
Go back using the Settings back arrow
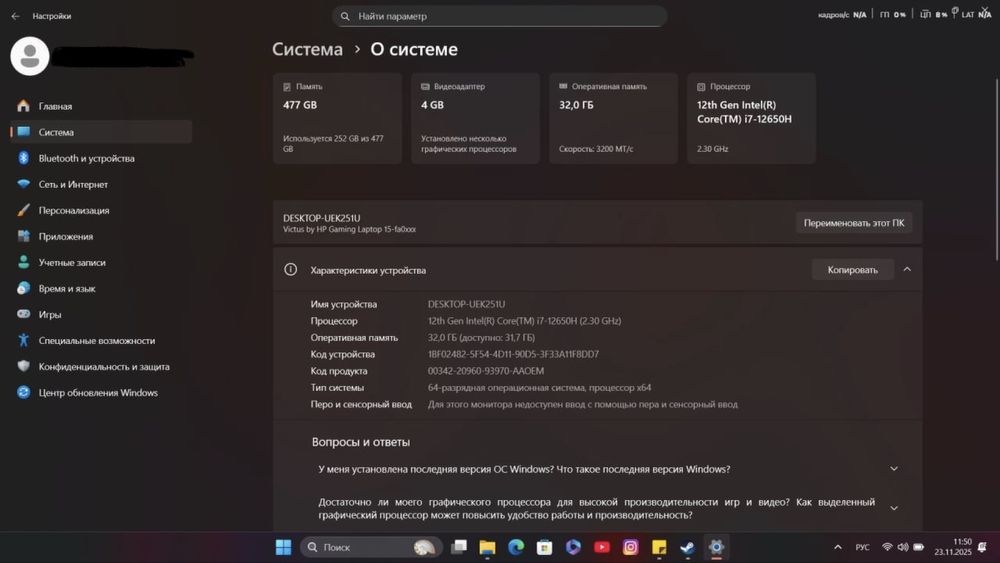pyautogui.click(x=15, y=16)
